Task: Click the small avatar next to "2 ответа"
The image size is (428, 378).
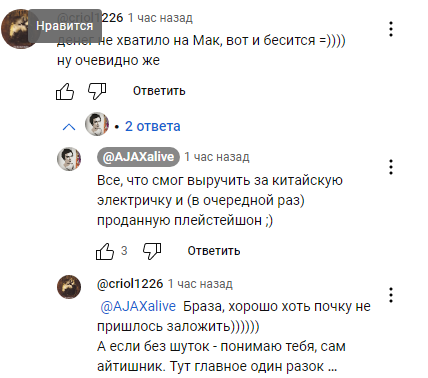Action: pos(97,124)
